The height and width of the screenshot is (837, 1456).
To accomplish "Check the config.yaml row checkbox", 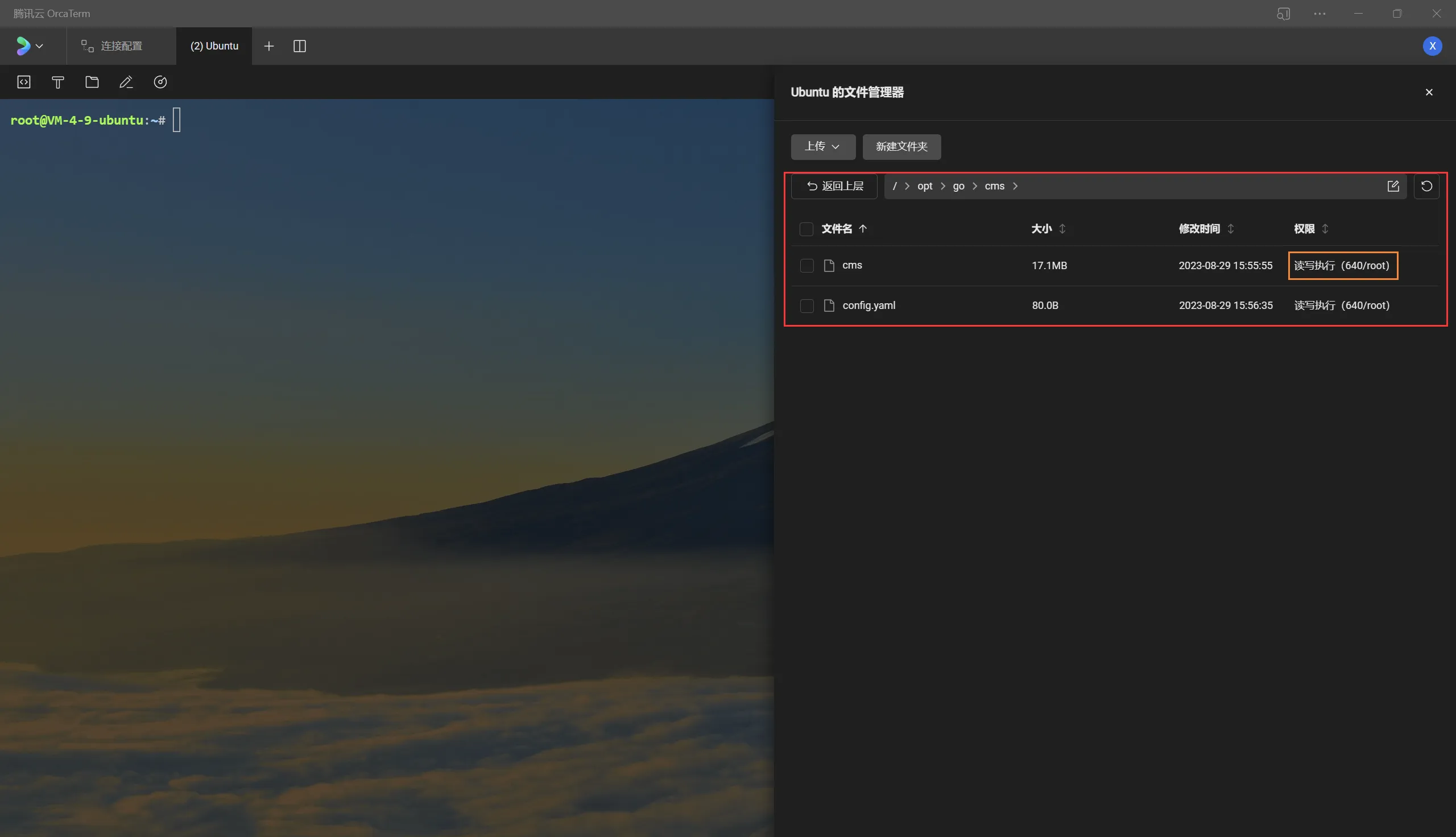I will click(x=806, y=305).
